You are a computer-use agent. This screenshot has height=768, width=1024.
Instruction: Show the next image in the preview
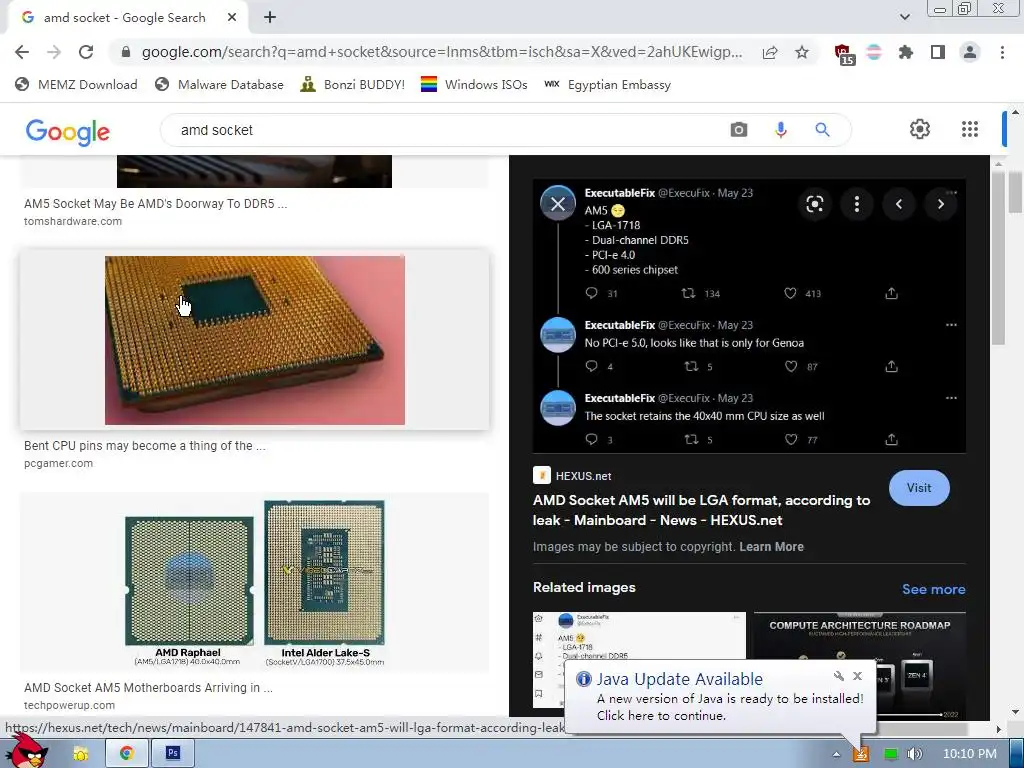(941, 204)
